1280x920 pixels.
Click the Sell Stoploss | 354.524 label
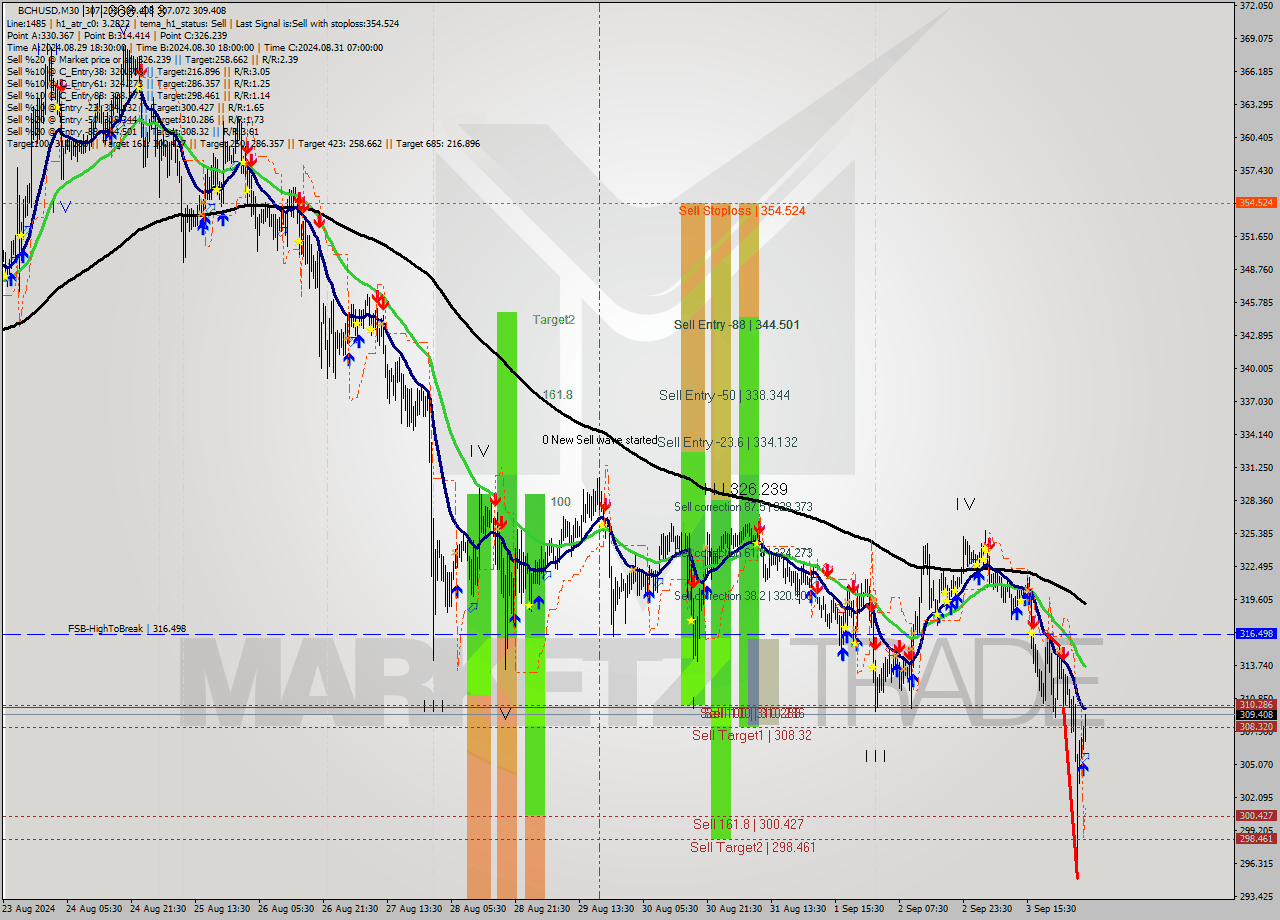click(x=741, y=210)
